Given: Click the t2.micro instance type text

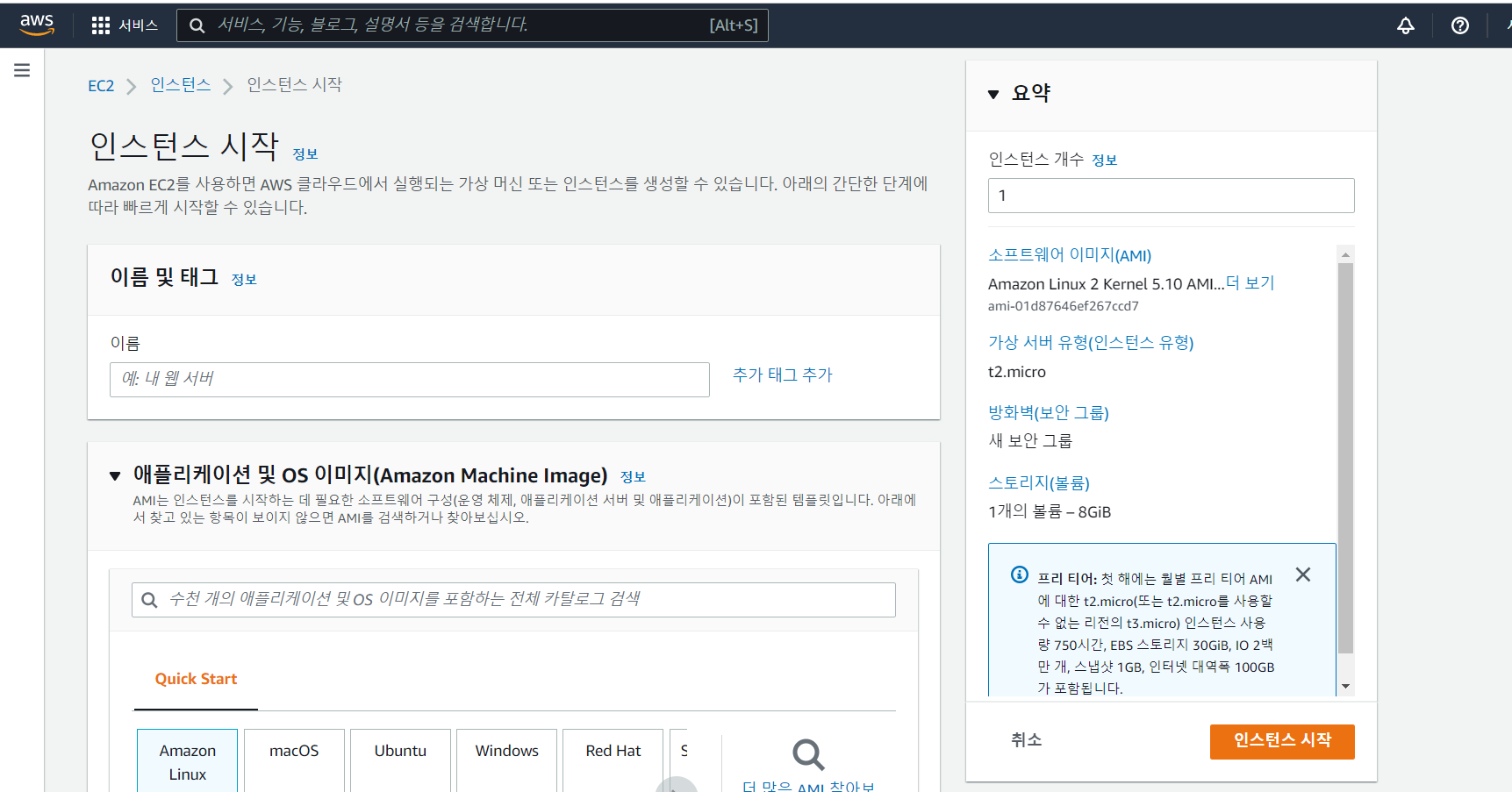Looking at the screenshot, I should click(1017, 372).
